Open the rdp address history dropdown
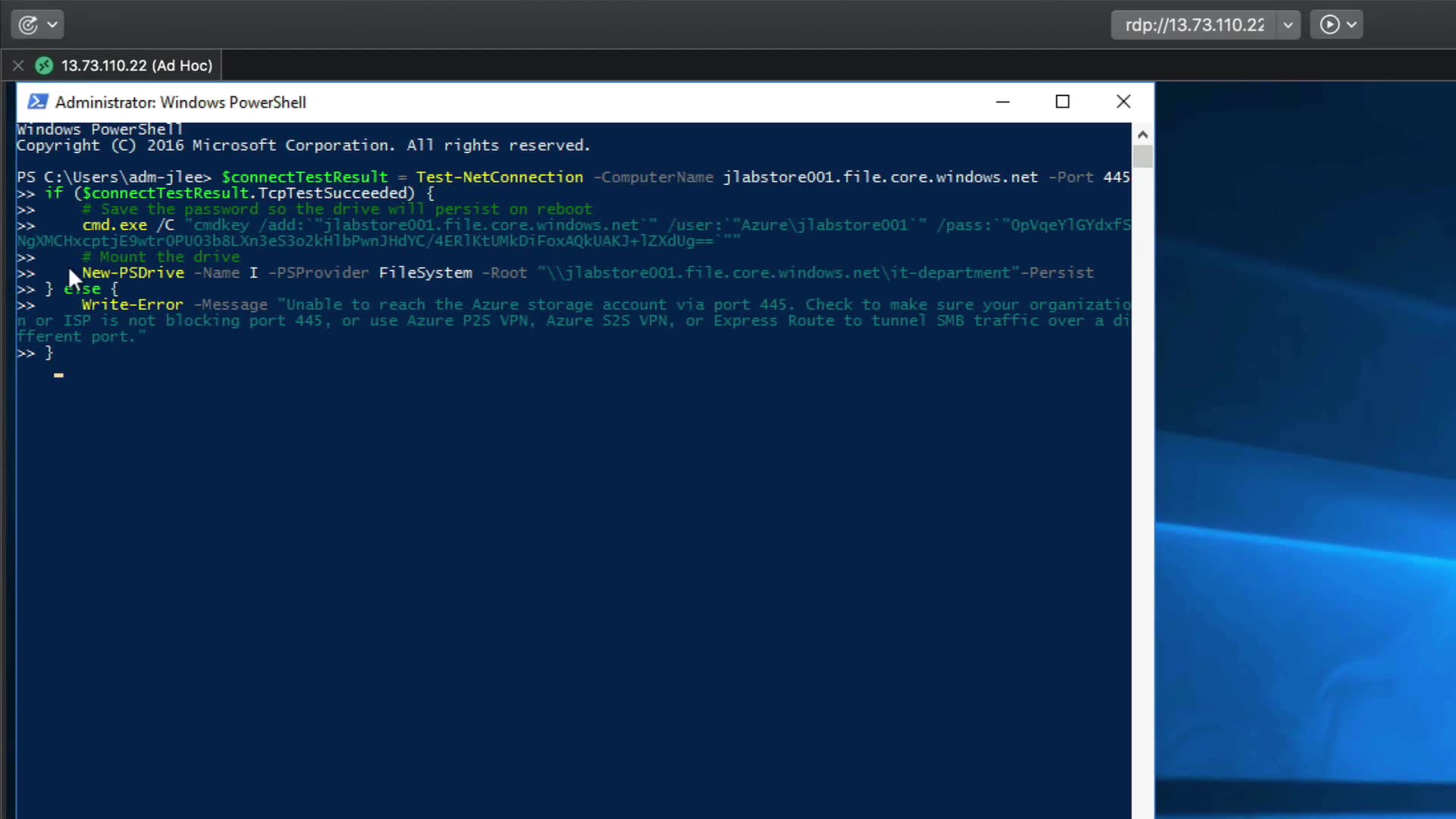 (x=1288, y=25)
